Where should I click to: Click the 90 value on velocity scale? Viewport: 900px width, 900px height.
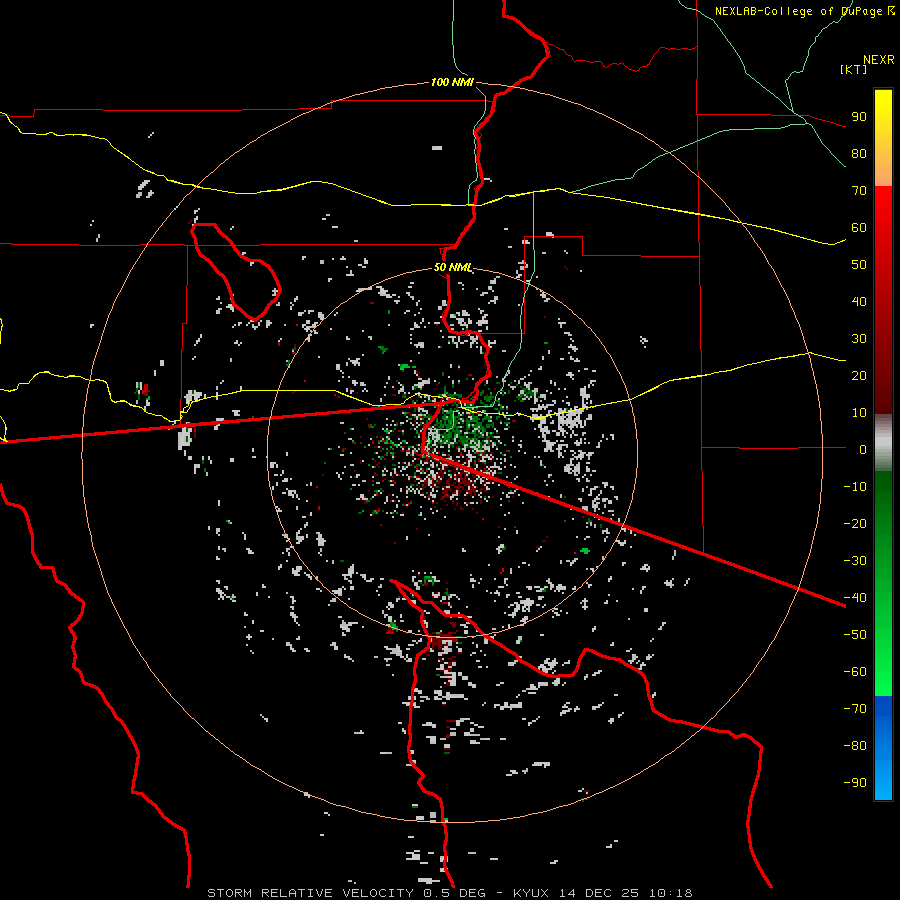(x=859, y=117)
